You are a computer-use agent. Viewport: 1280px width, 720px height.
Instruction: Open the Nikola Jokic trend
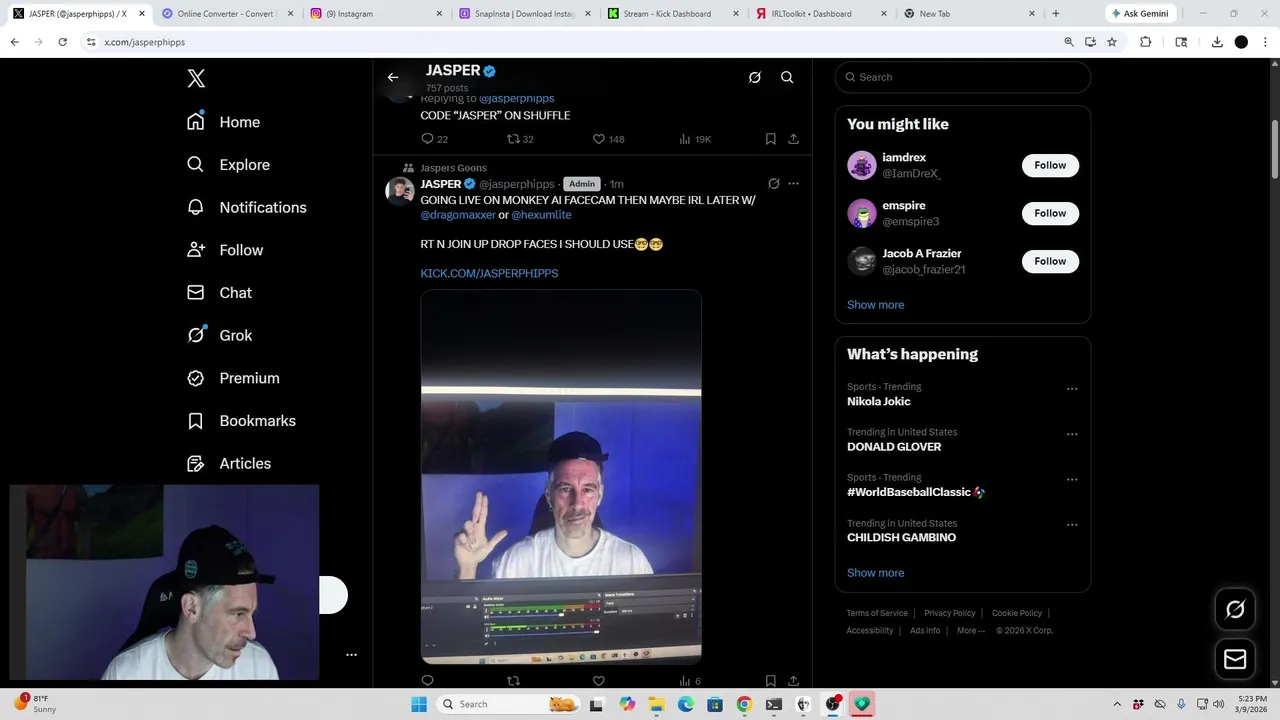tap(879, 401)
